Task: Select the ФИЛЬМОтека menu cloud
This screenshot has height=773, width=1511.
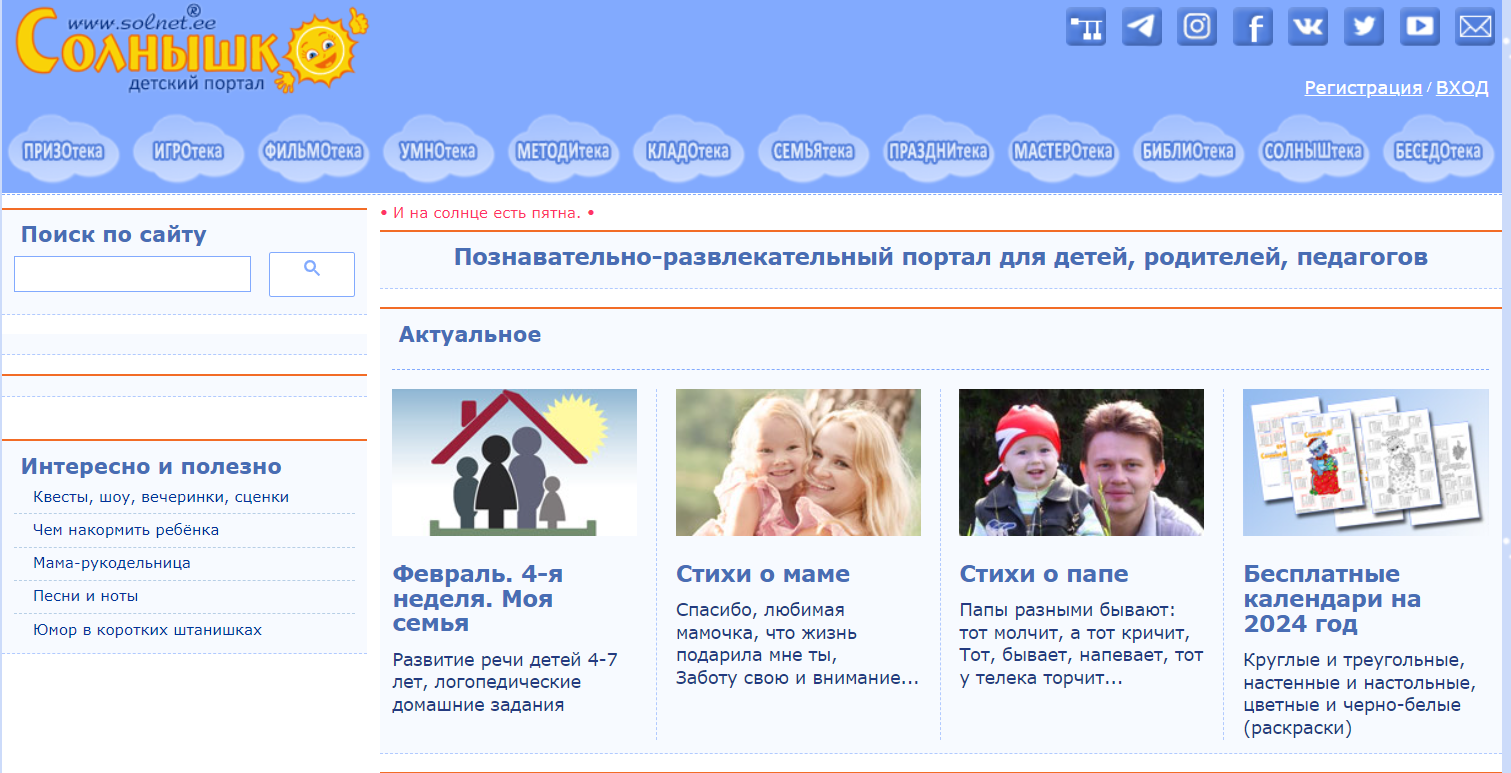Action: [313, 152]
